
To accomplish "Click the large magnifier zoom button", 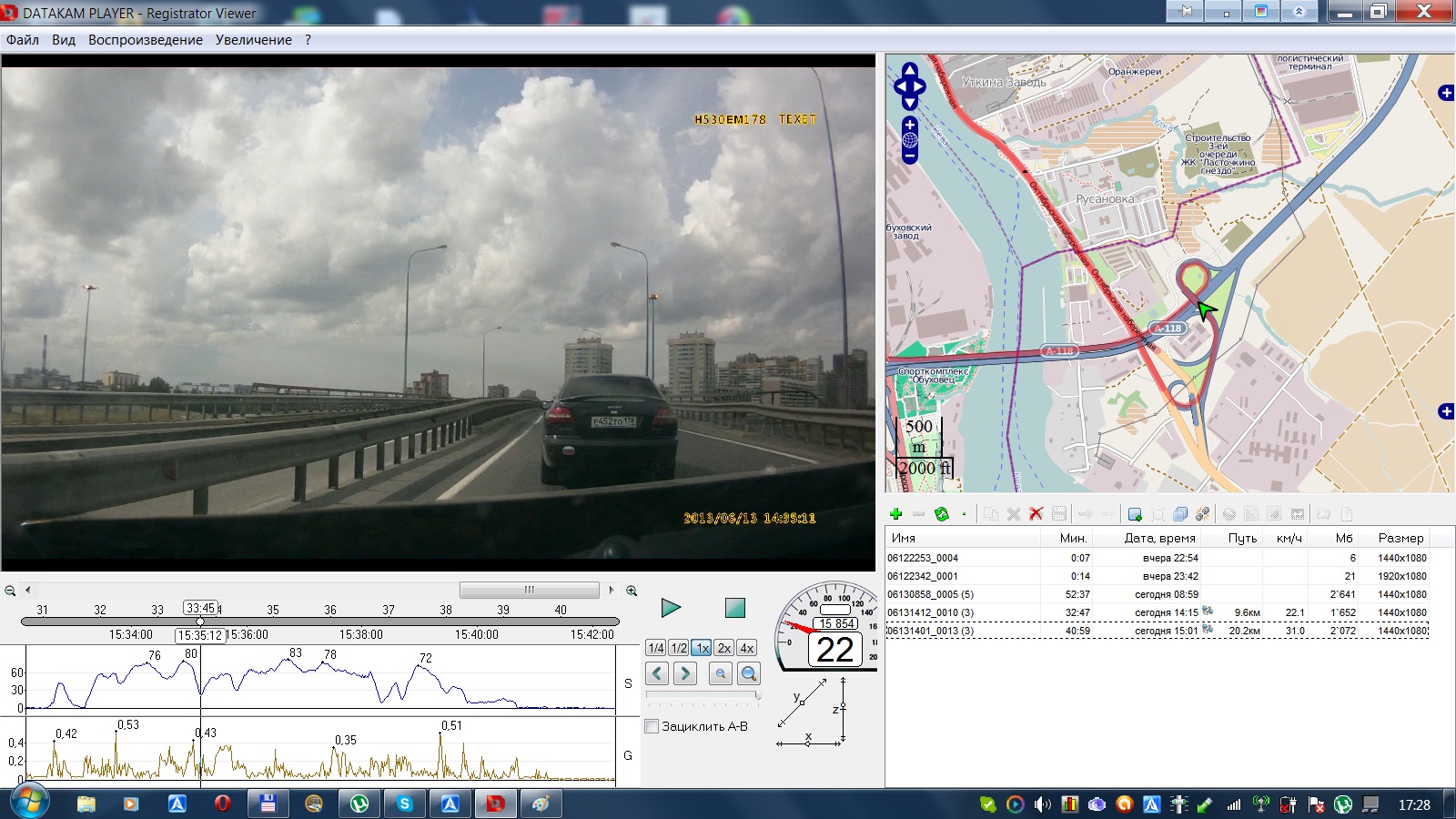I will click(749, 673).
